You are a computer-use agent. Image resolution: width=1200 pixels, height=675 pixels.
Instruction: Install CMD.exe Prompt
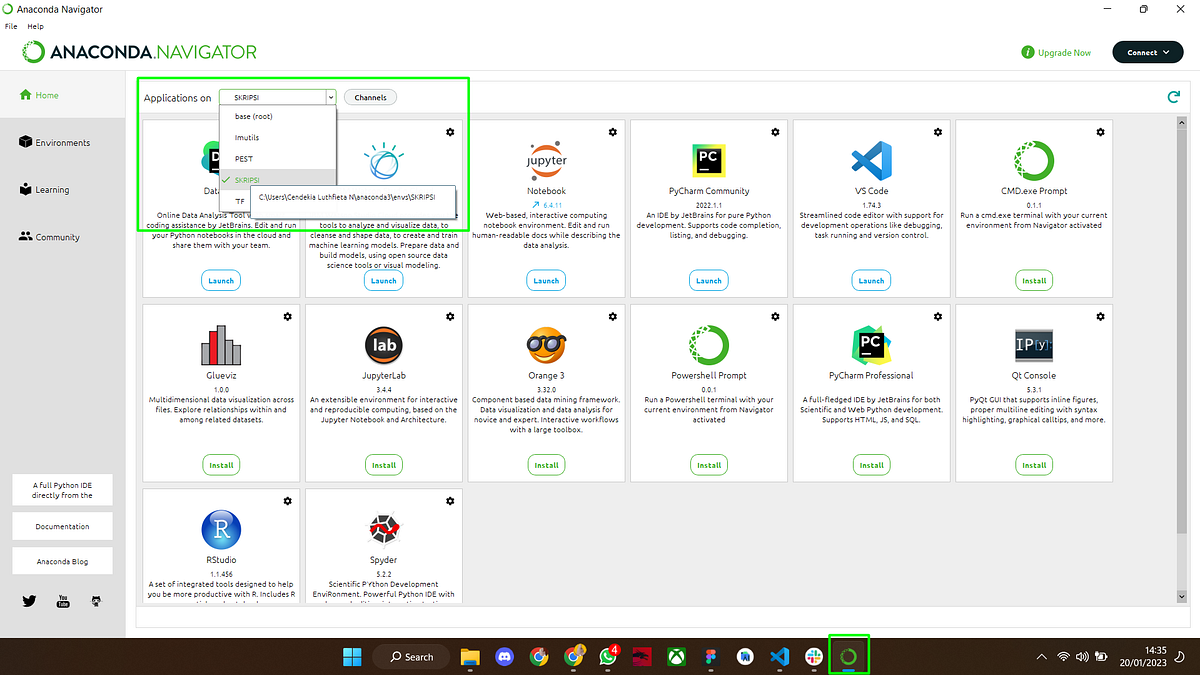coord(1034,281)
